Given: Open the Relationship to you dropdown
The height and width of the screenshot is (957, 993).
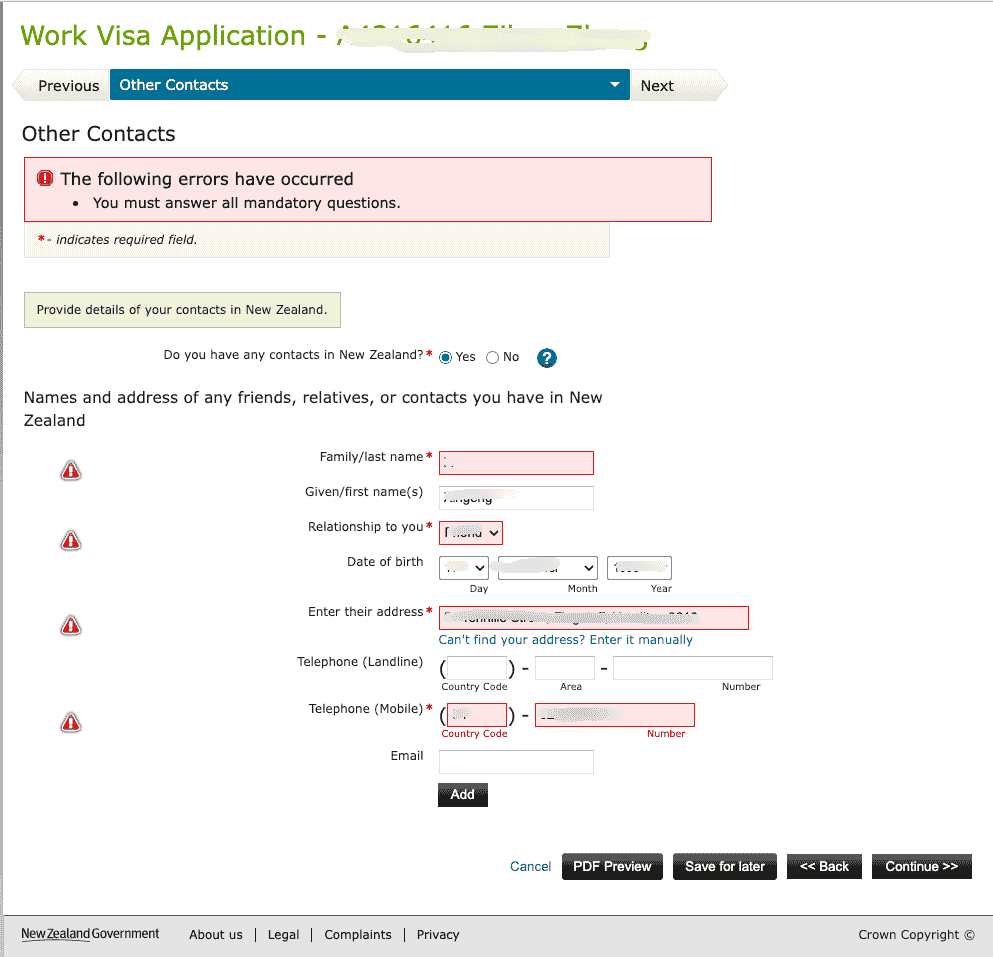Looking at the screenshot, I should point(471,533).
